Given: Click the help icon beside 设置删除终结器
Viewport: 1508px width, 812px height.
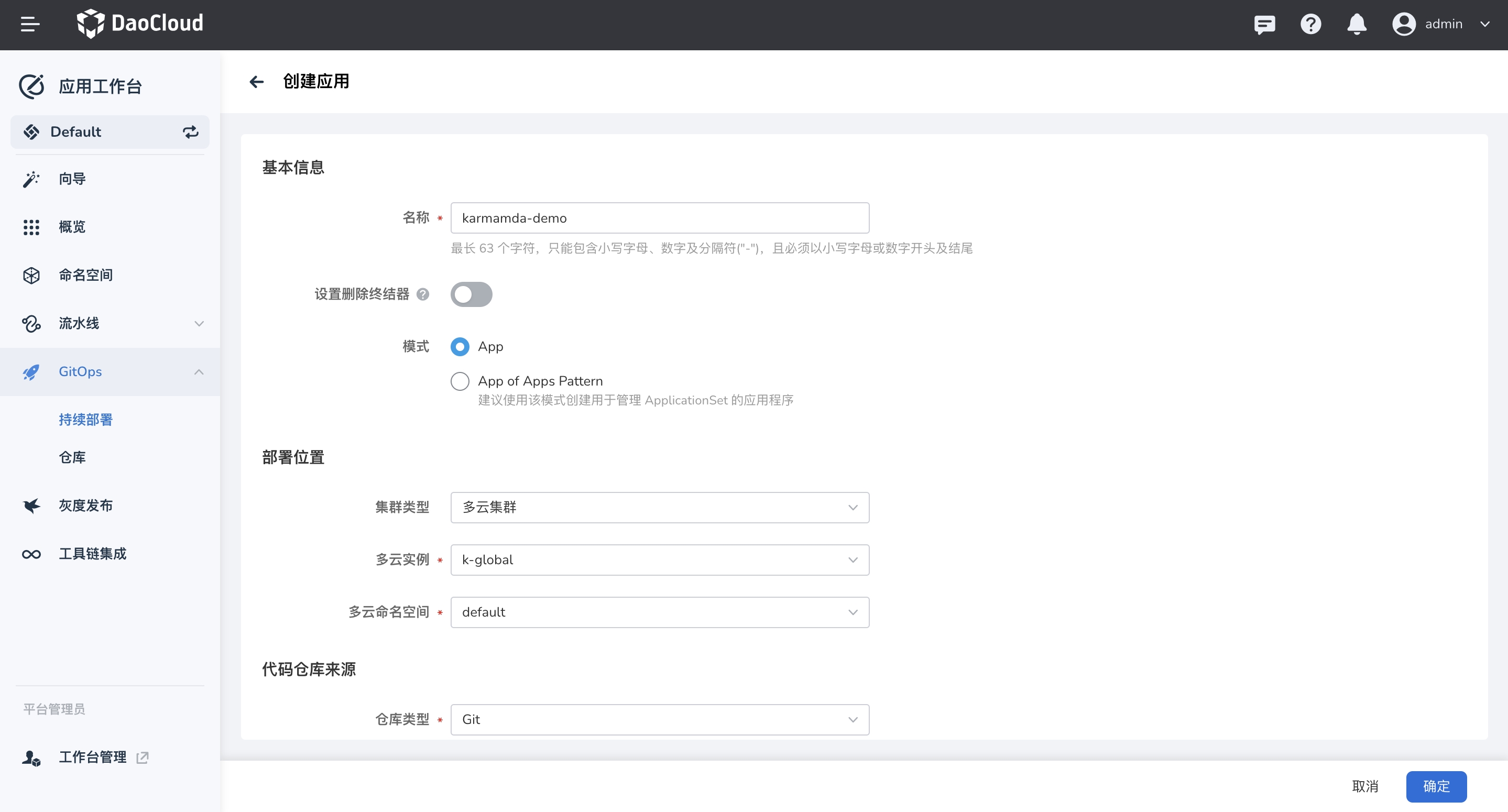Looking at the screenshot, I should pos(423,294).
